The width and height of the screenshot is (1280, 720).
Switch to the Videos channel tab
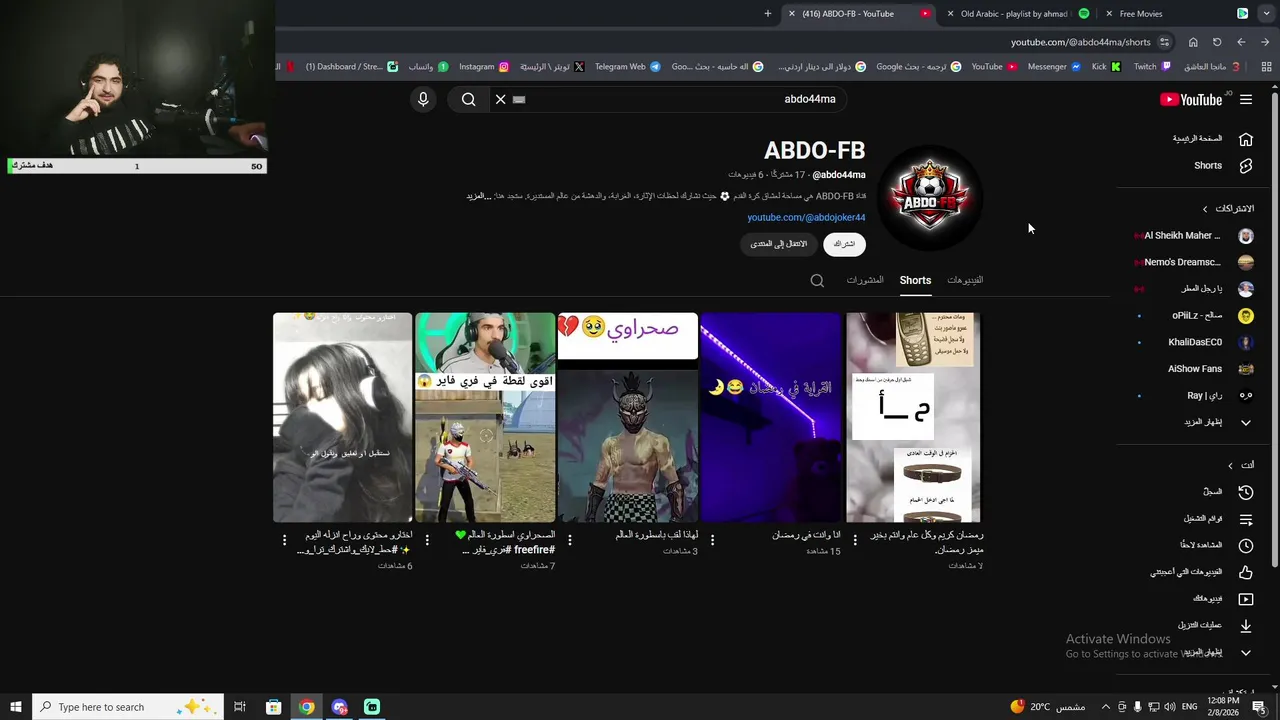(x=965, y=280)
